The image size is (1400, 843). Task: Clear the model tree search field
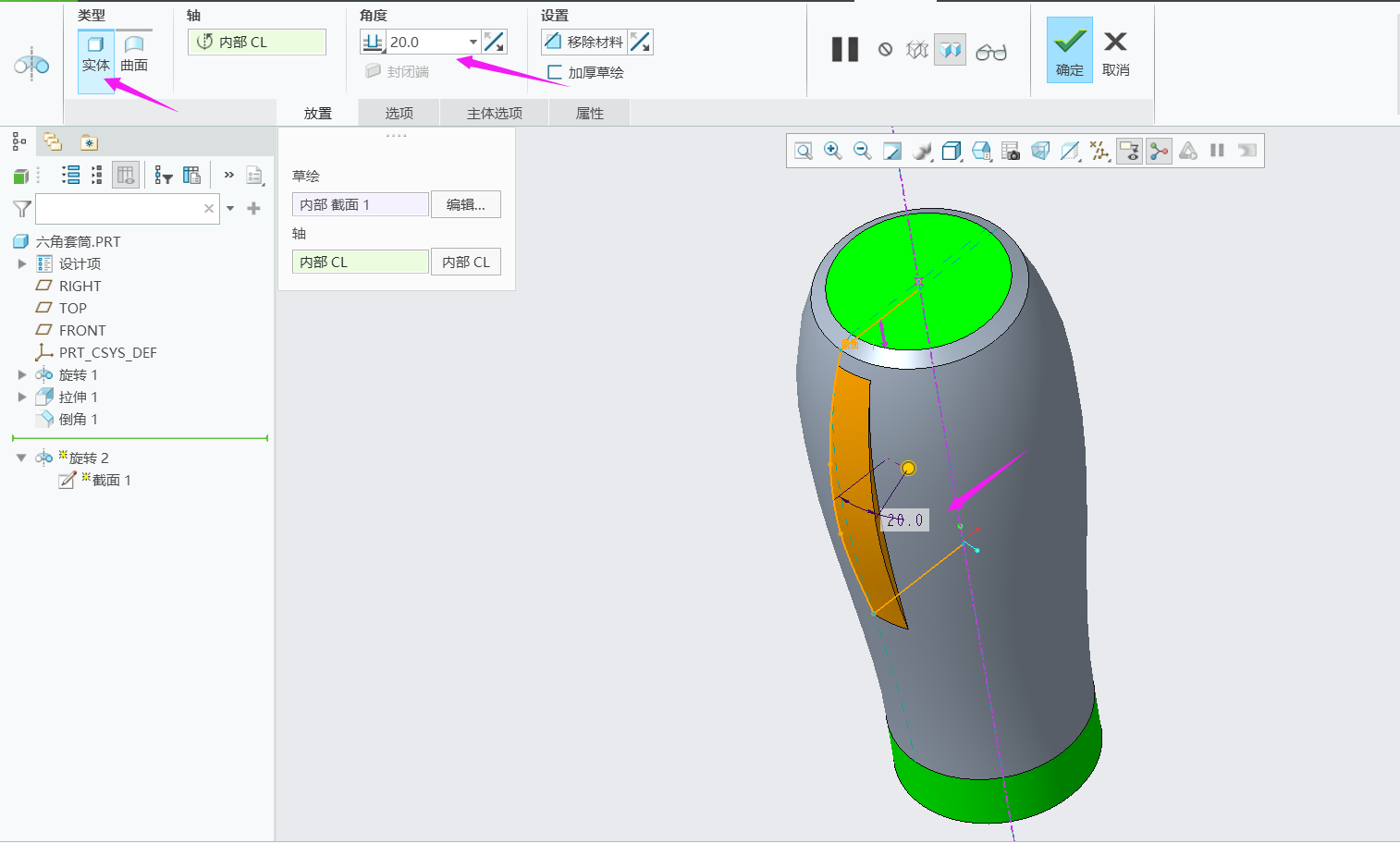click(x=209, y=209)
